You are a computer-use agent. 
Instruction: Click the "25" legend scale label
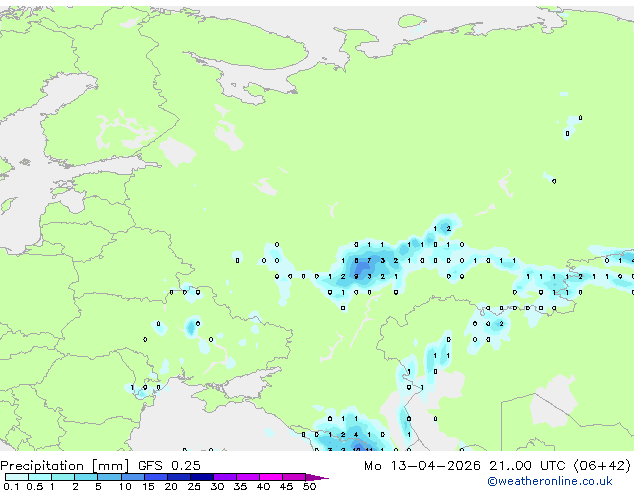click(194, 486)
